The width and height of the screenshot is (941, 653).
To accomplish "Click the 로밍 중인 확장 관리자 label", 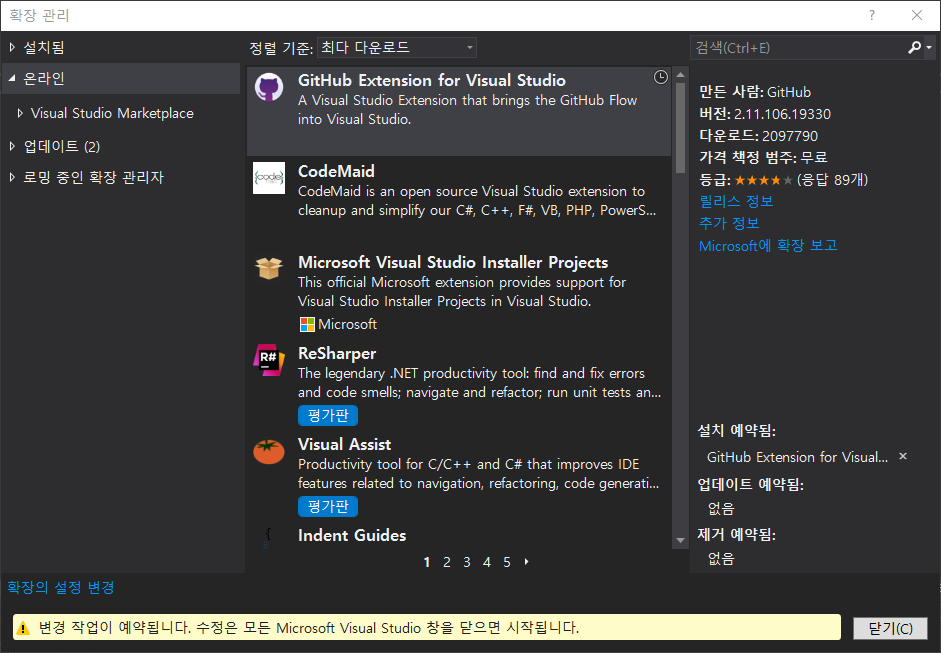I will click(x=93, y=177).
